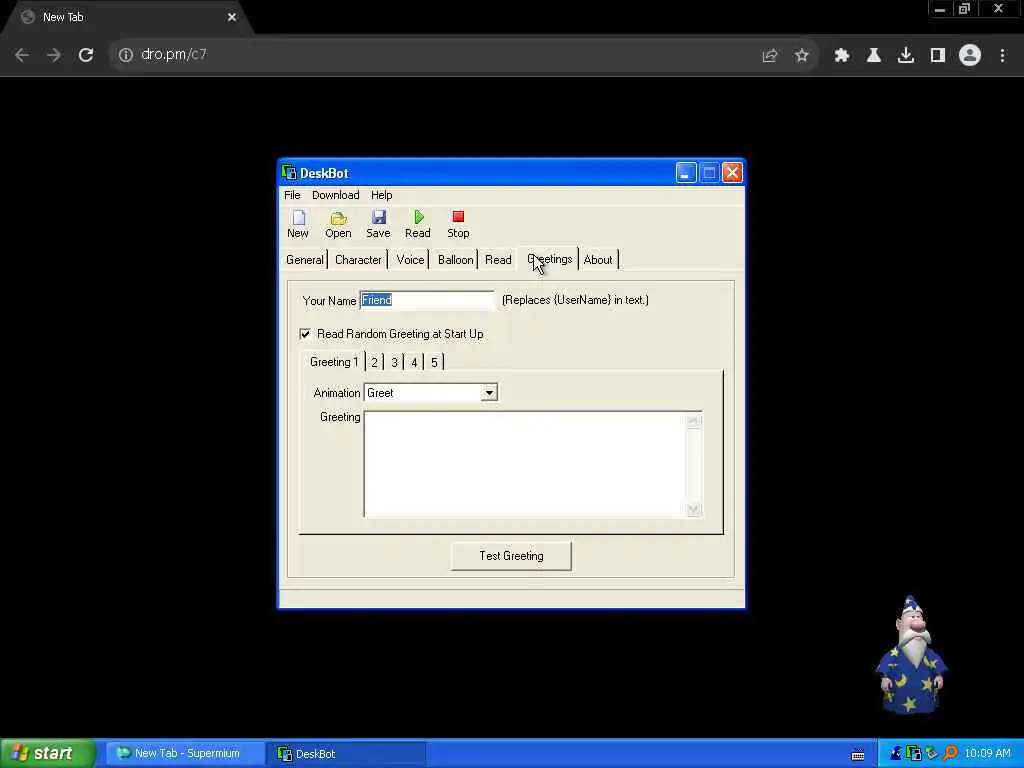Switch to the Voice tab

click(410, 260)
